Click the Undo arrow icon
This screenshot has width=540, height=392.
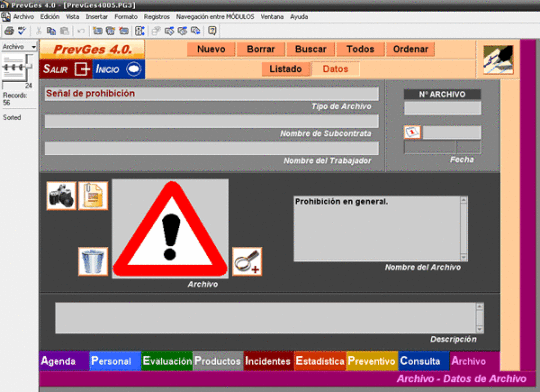(81, 31)
